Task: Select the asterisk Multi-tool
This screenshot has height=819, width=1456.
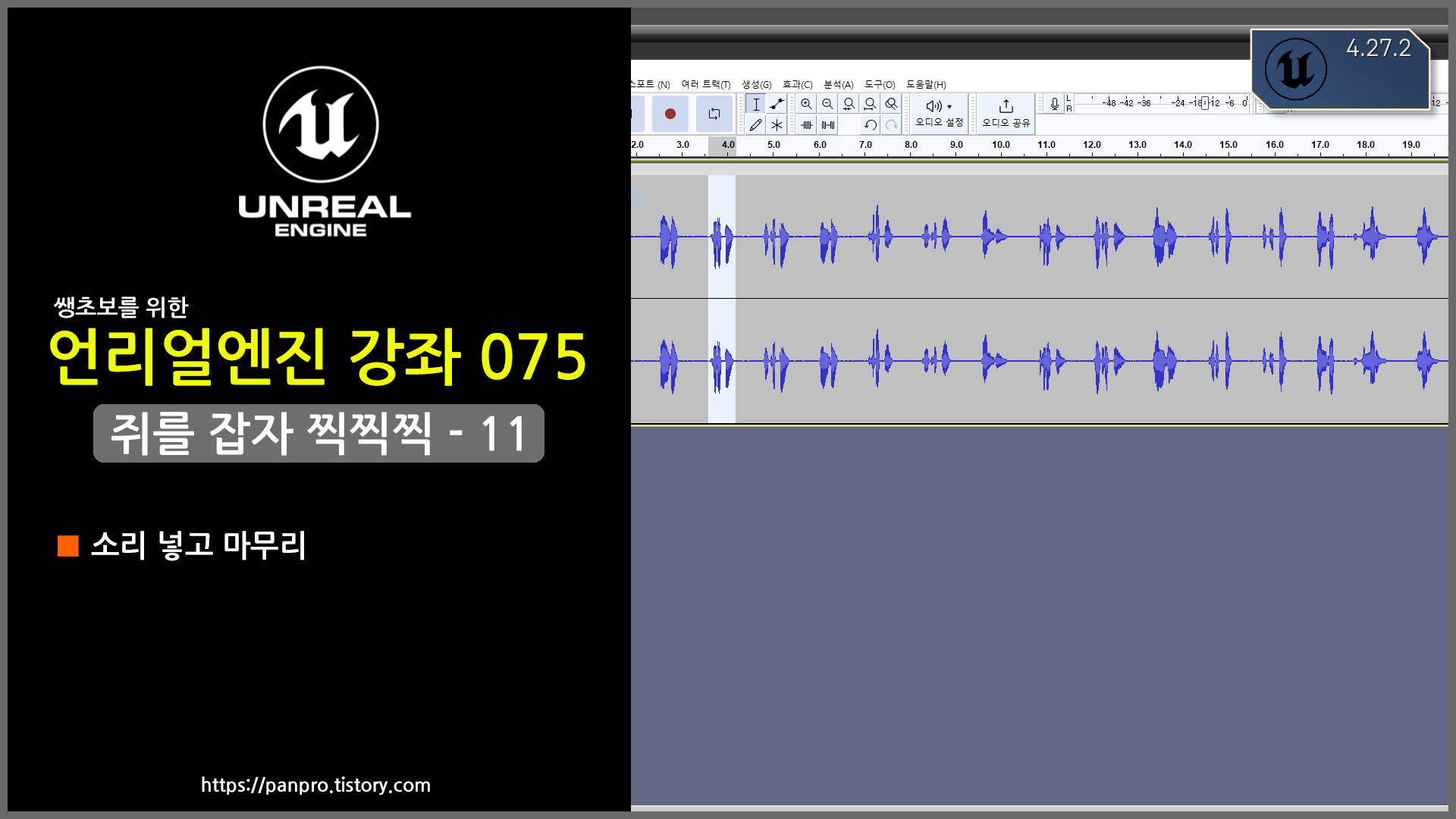Action: pos(777,125)
